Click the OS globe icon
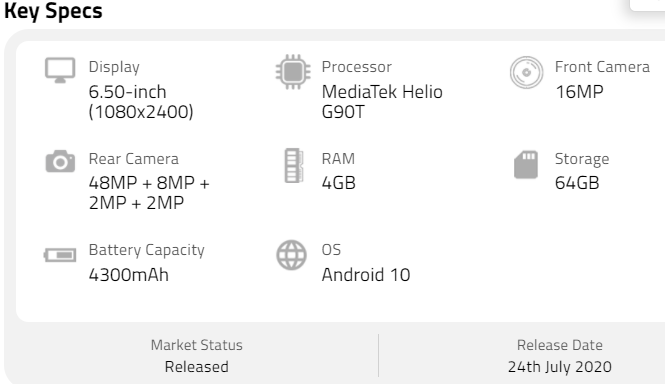665x384 pixels. [291, 255]
